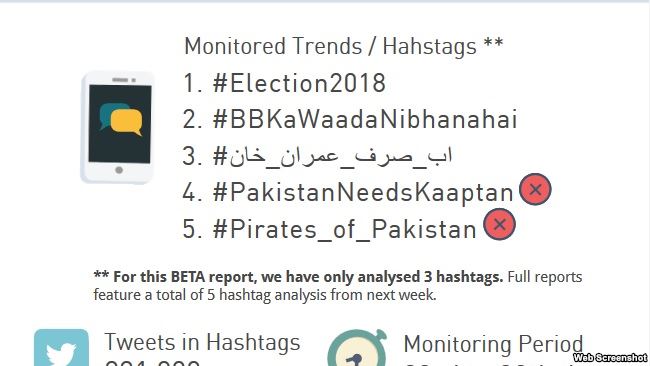Click the Twitter bird icon
Viewport: 650px width, 366px height.
pos(61,347)
